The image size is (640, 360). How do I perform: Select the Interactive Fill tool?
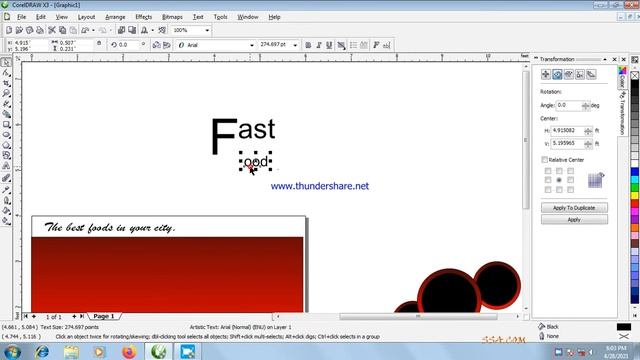(x=6, y=221)
